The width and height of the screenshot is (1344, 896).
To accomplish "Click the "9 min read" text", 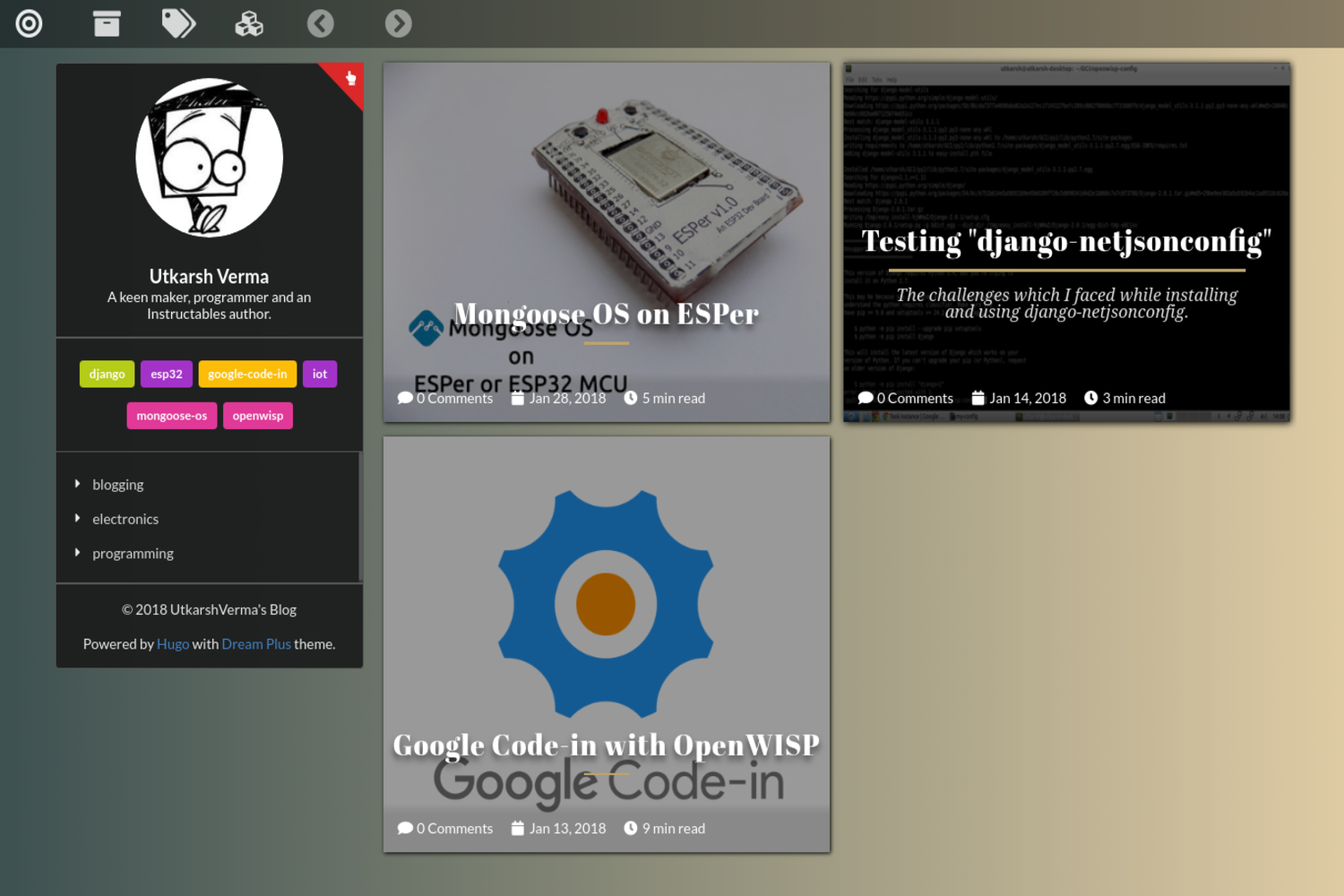I will 674,828.
